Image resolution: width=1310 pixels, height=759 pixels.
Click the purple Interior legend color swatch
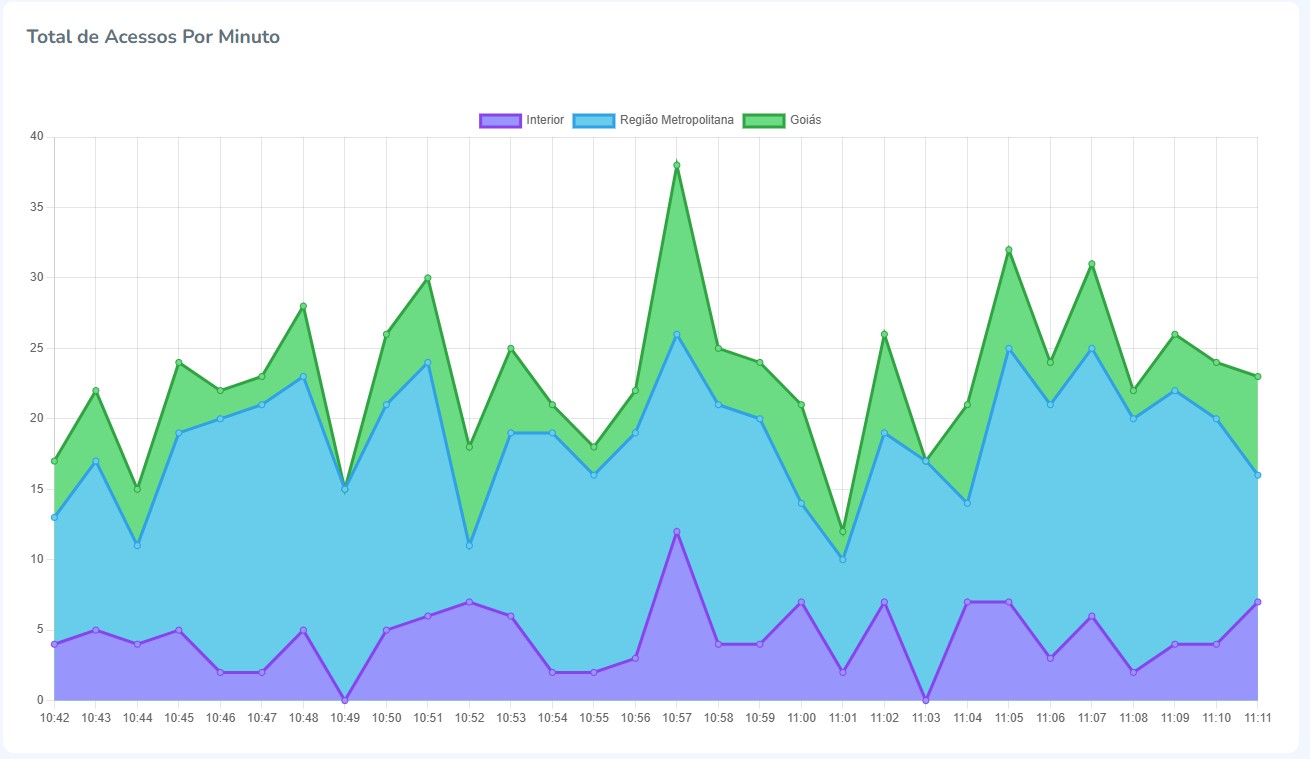coord(500,120)
